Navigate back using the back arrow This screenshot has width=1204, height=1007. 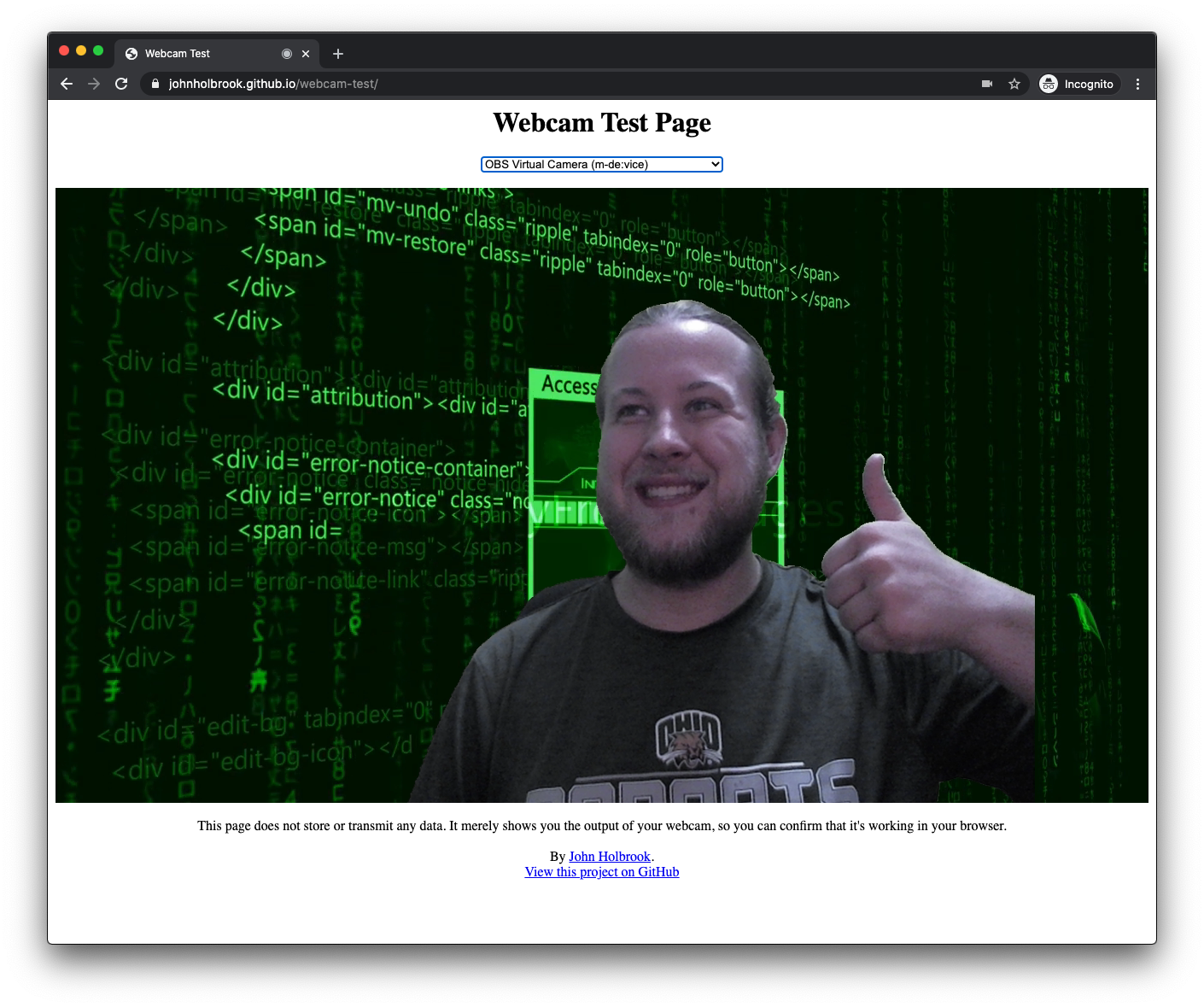(66, 84)
